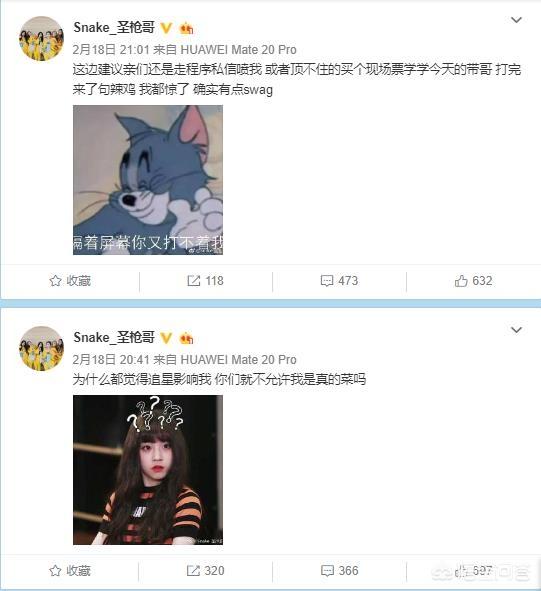Open the girl with question marks image
541x591 pixels.
tap(148, 470)
